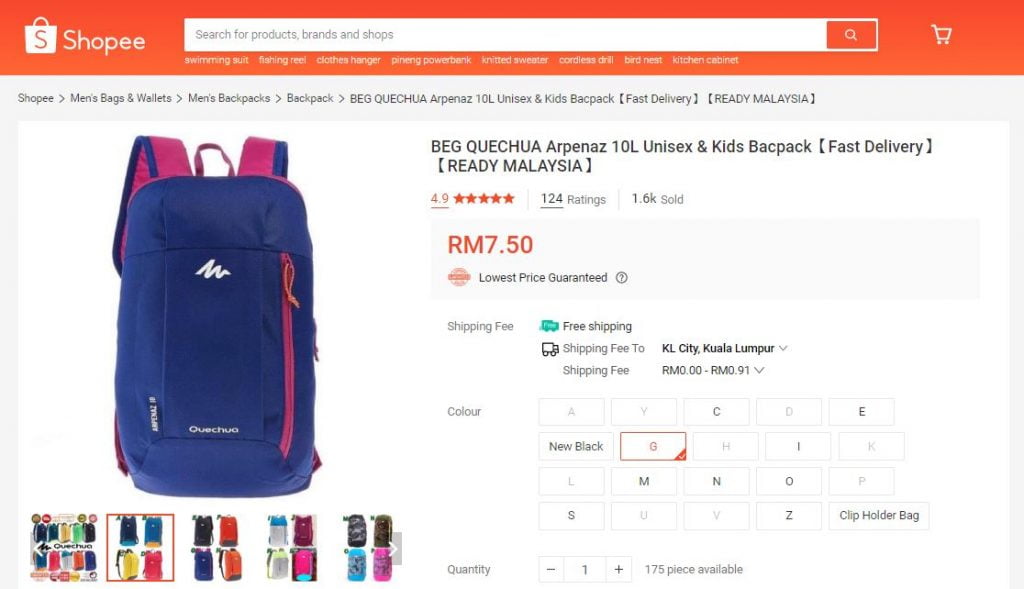Viewport: 1024px width, 589px height.
Task: Open the shopping cart icon
Action: click(940, 35)
